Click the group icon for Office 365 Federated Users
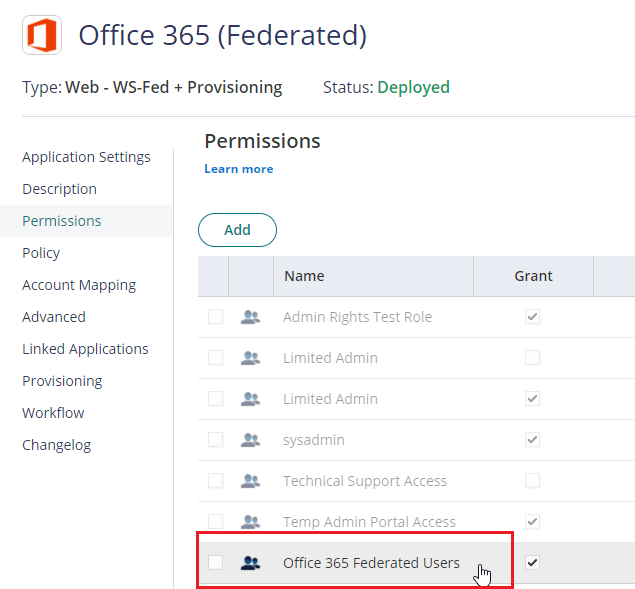This screenshot has width=635, height=589. pyautogui.click(x=250, y=563)
